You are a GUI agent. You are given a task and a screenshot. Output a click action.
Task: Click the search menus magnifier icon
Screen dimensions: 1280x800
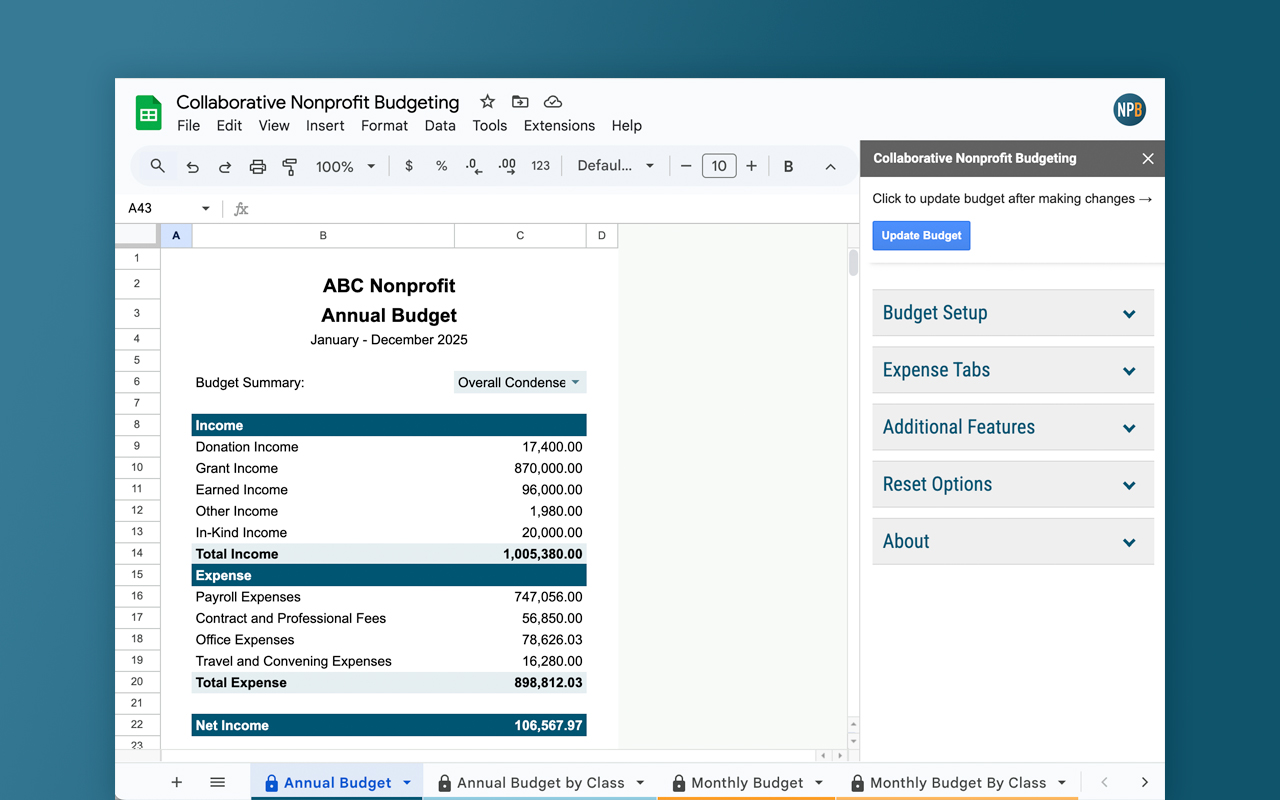click(157, 166)
